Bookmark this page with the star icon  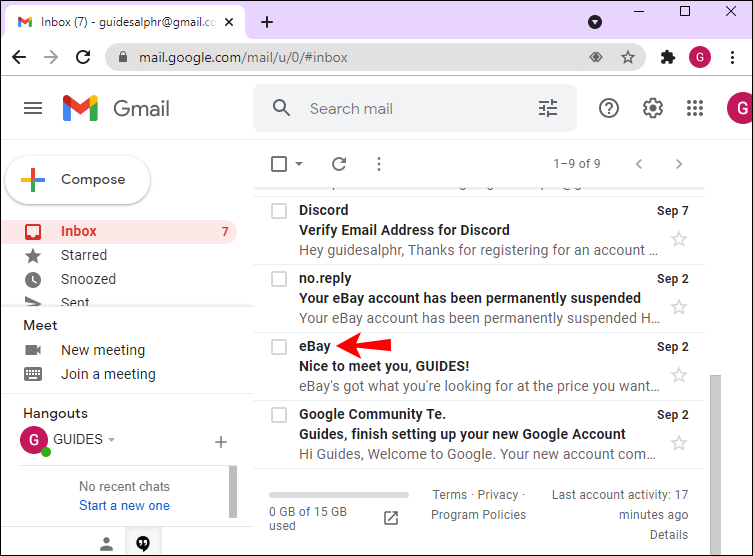pos(628,57)
